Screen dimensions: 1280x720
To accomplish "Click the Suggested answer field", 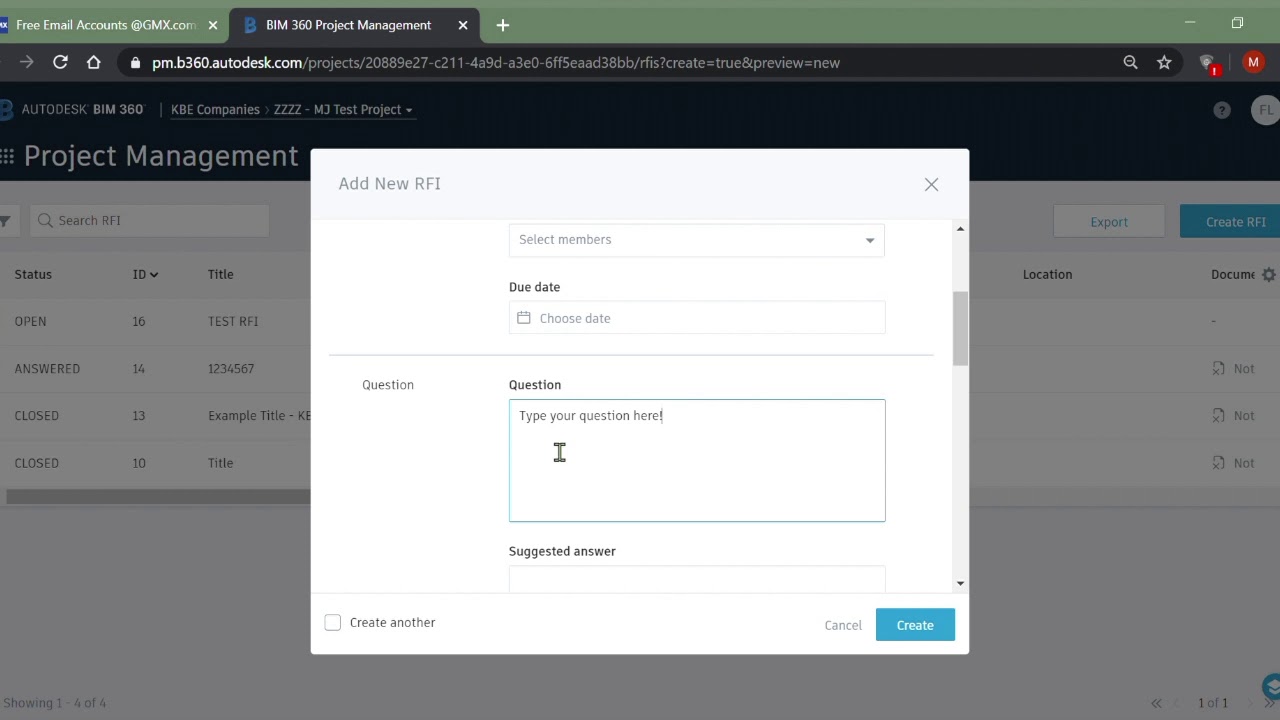I will 697,580.
